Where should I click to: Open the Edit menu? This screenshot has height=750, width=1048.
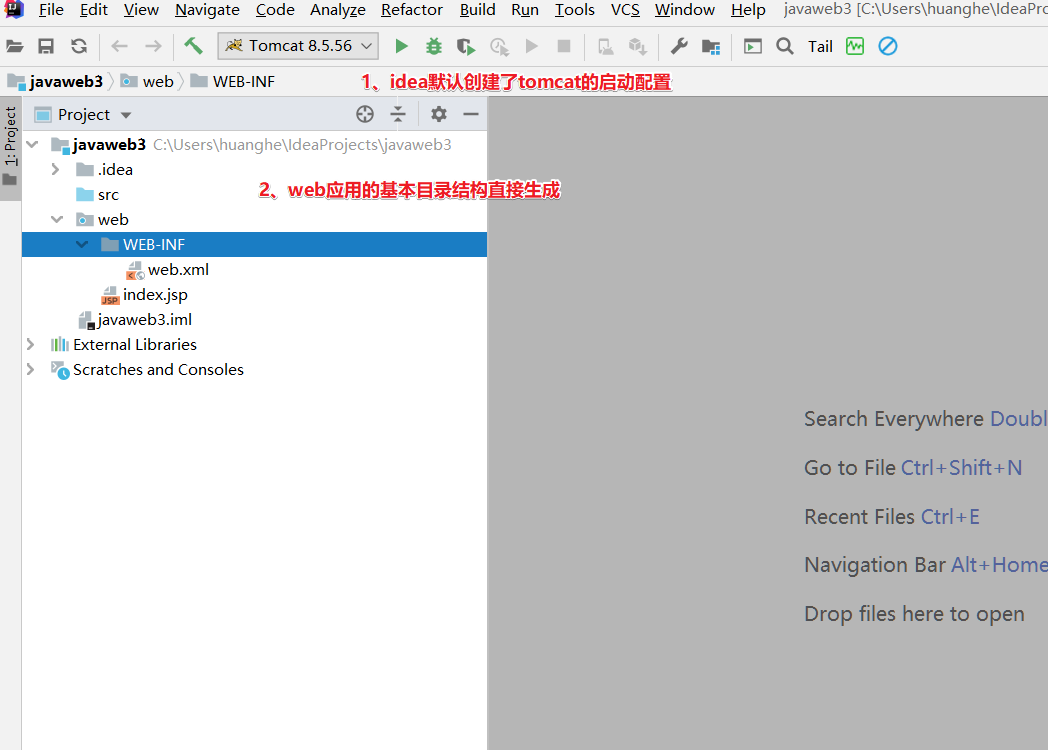point(94,9)
